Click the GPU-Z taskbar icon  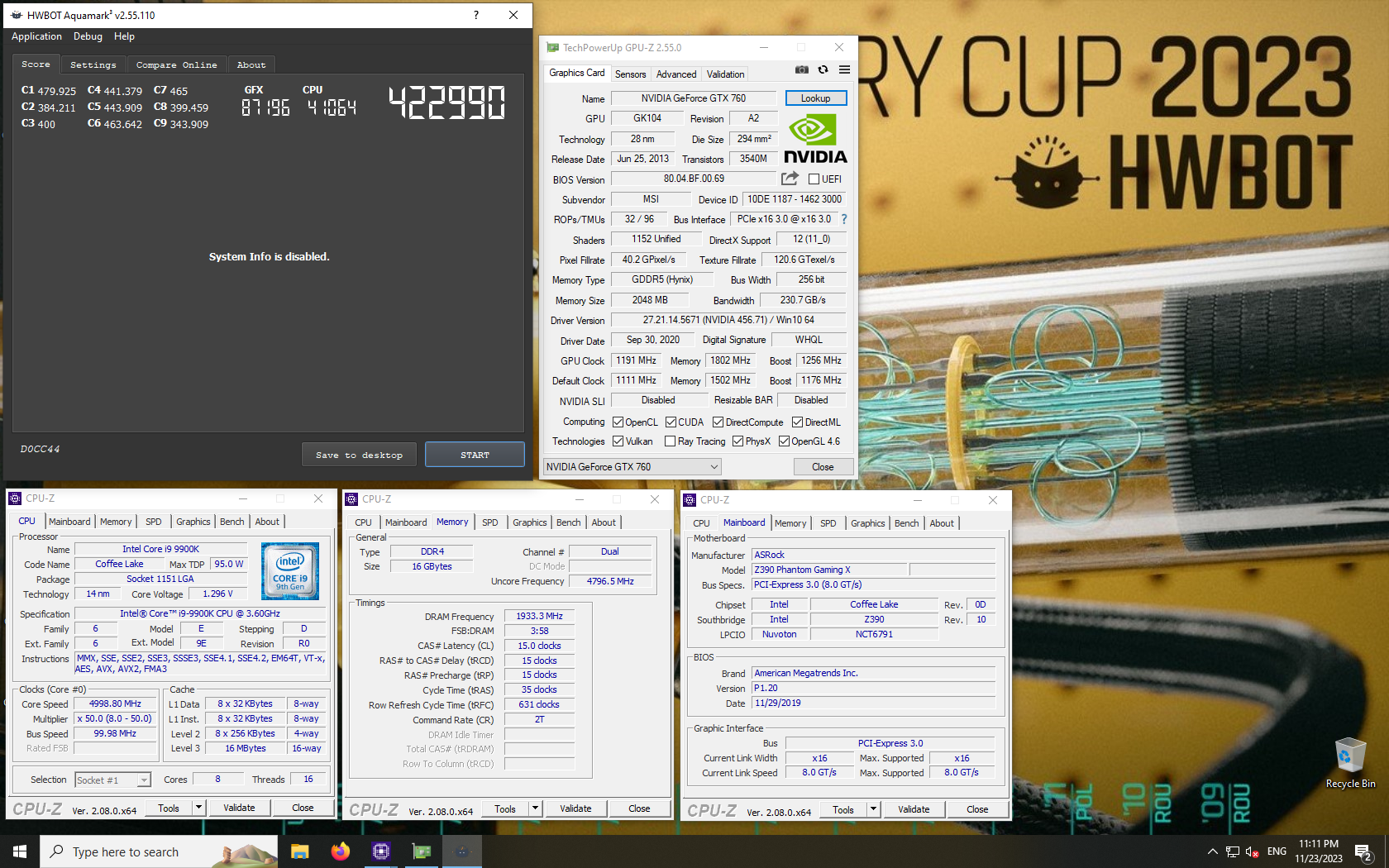[x=421, y=851]
